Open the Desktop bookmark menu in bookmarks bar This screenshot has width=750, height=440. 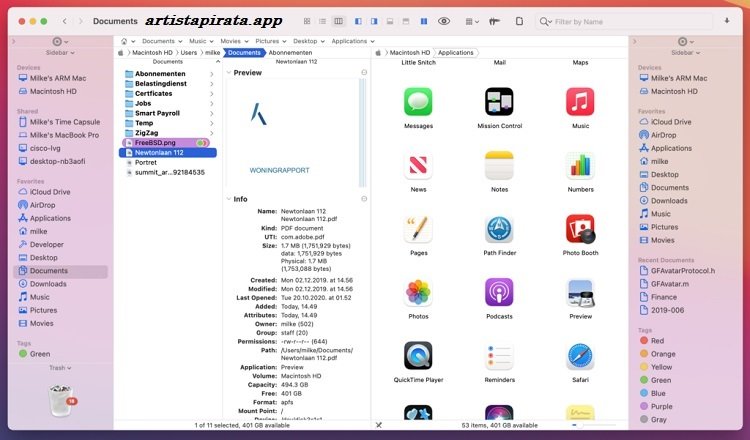pyautogui.click(x=309, y=41)
